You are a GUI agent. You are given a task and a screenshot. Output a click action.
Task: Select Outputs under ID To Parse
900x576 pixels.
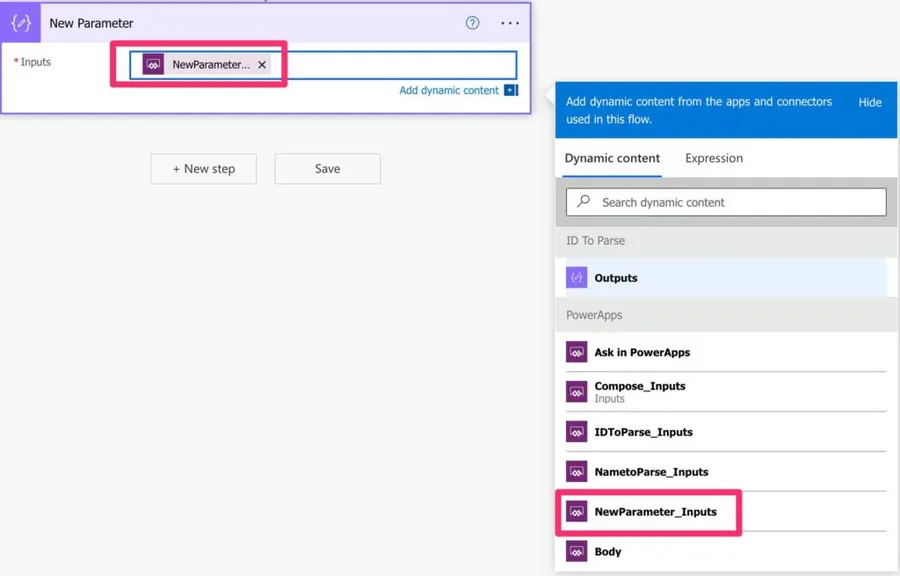click(x=616, y=278)
